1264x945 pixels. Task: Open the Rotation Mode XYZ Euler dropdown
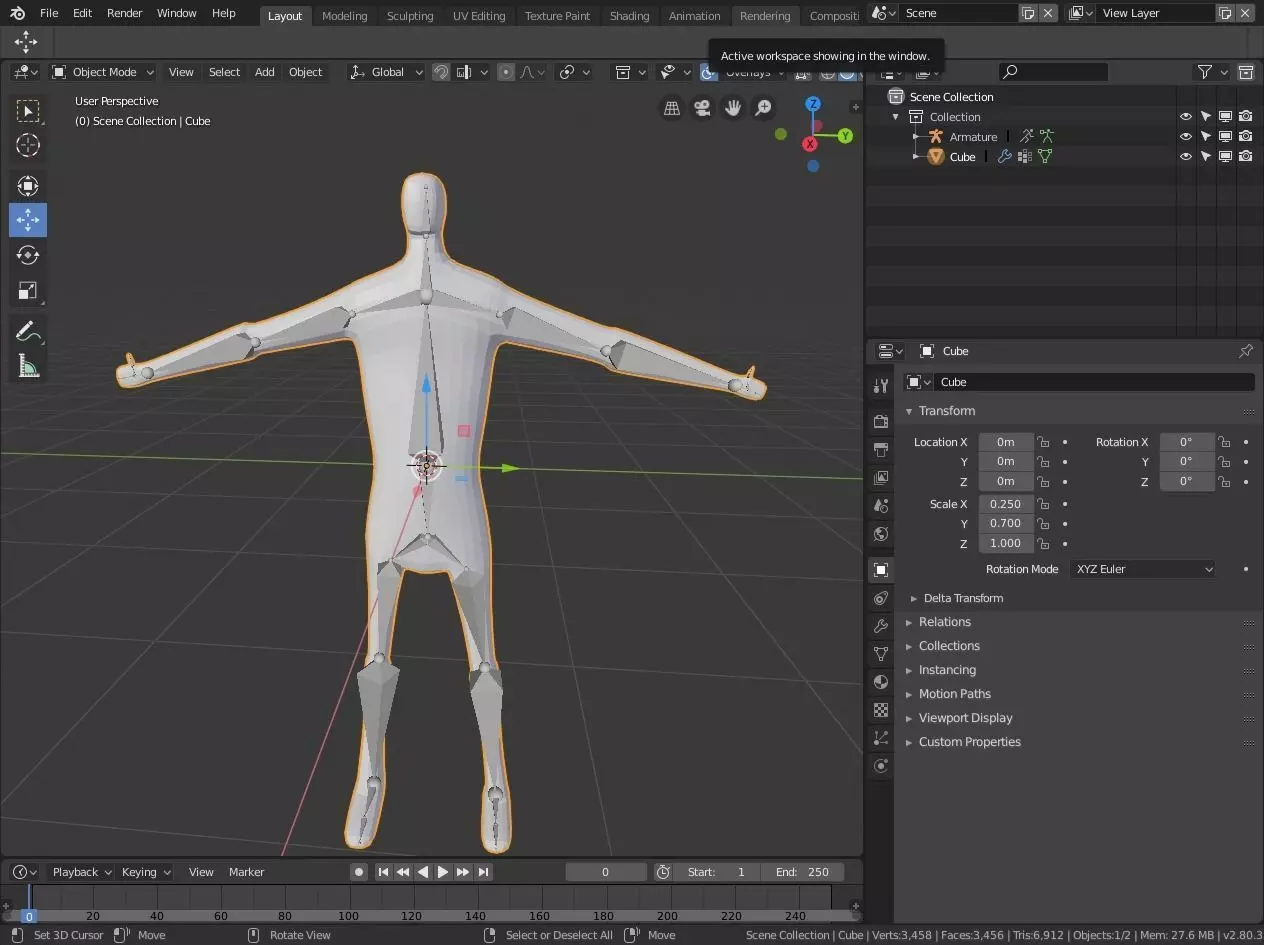(x=1144, y=569)
